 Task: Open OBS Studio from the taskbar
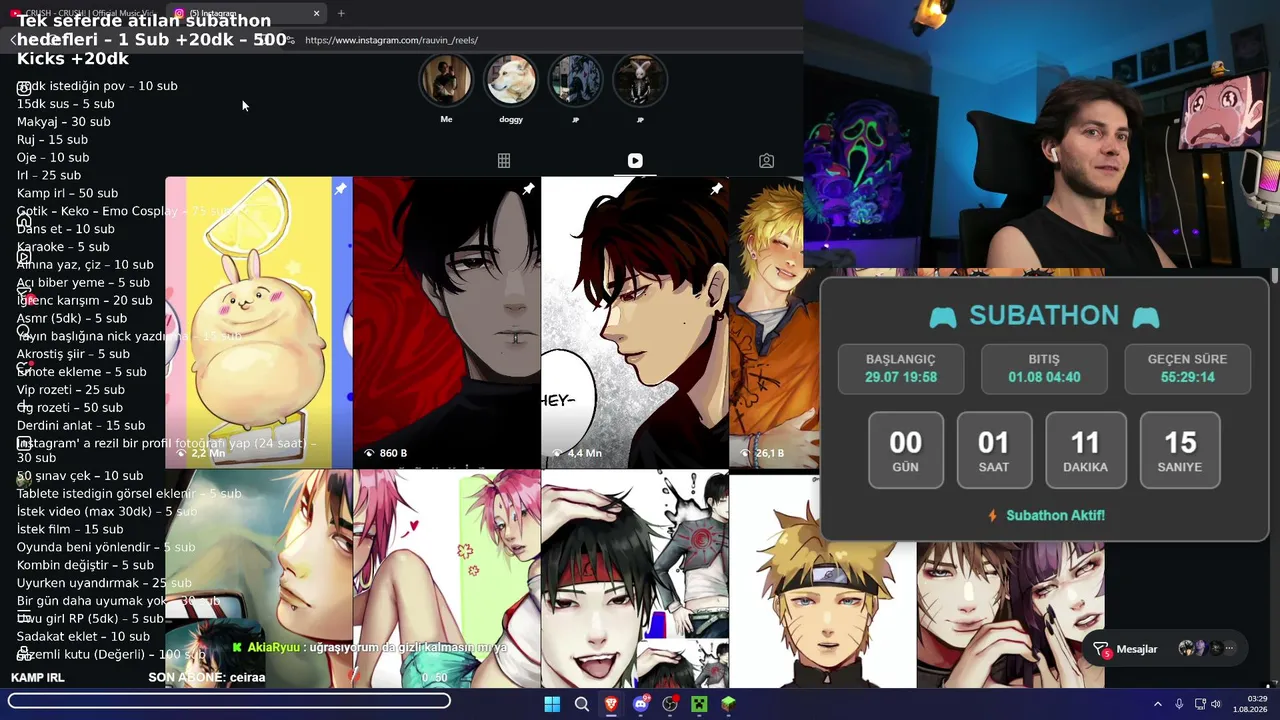(x=670, y=704)
